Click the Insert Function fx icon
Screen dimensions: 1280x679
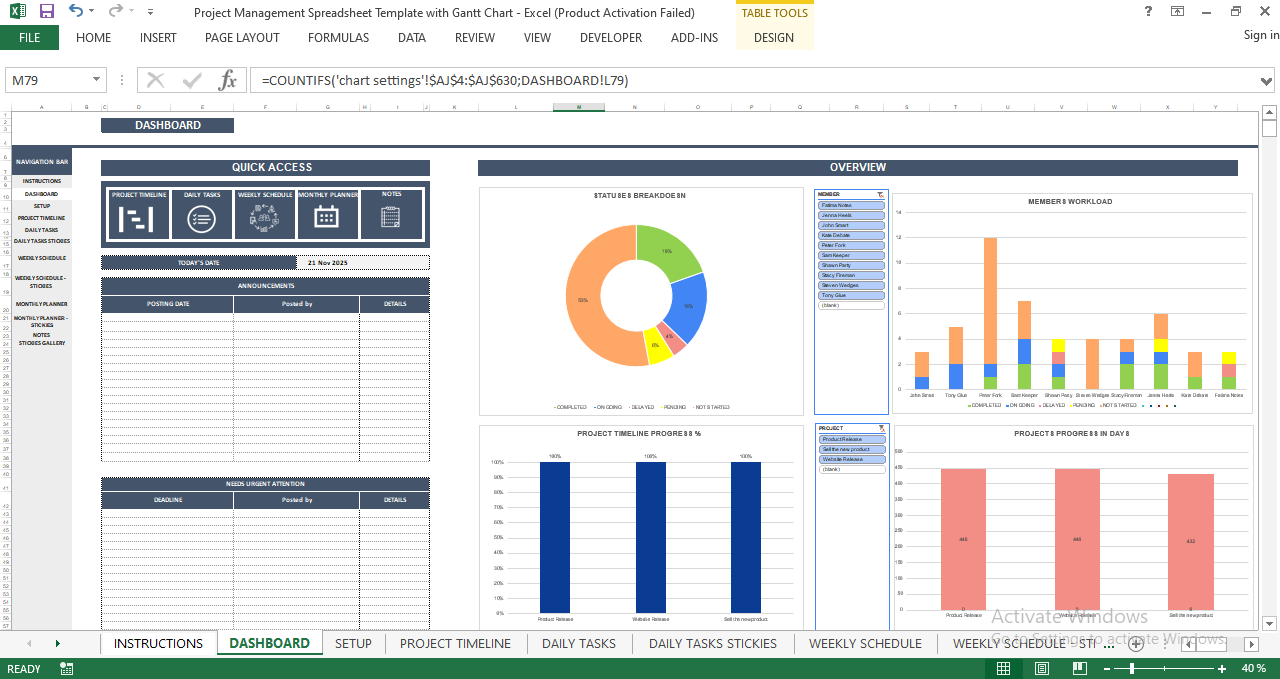click(x=228, y=80)
